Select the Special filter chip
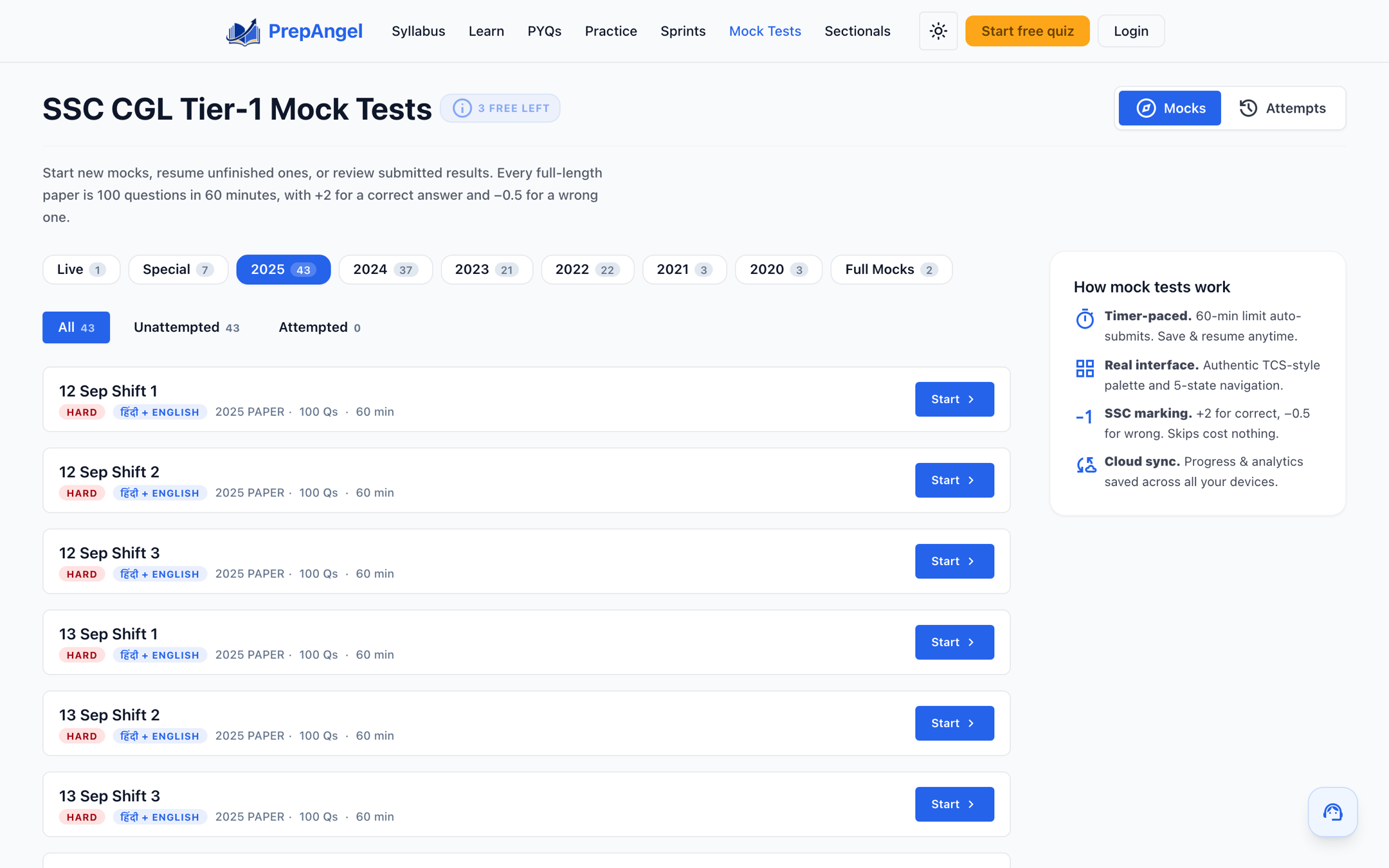 pos(178,269)
